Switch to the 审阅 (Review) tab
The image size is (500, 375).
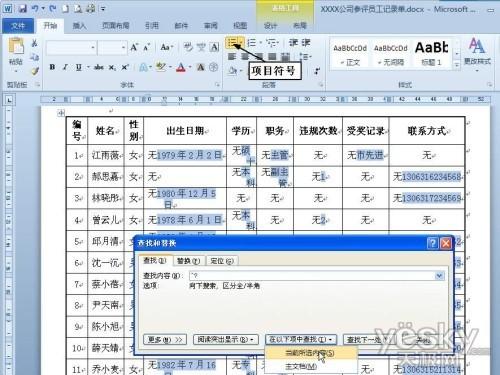tap(211, 25)
